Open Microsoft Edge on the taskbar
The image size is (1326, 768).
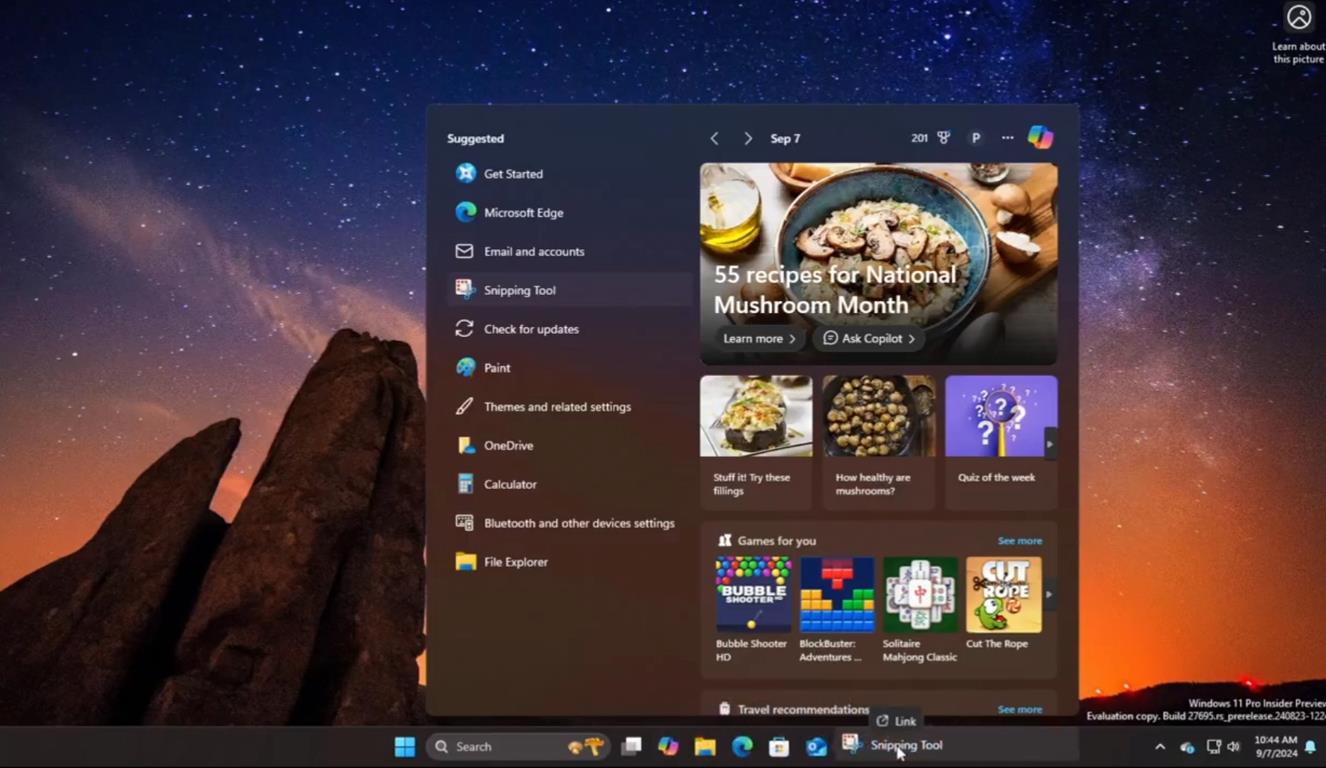[x=742, y=746]
